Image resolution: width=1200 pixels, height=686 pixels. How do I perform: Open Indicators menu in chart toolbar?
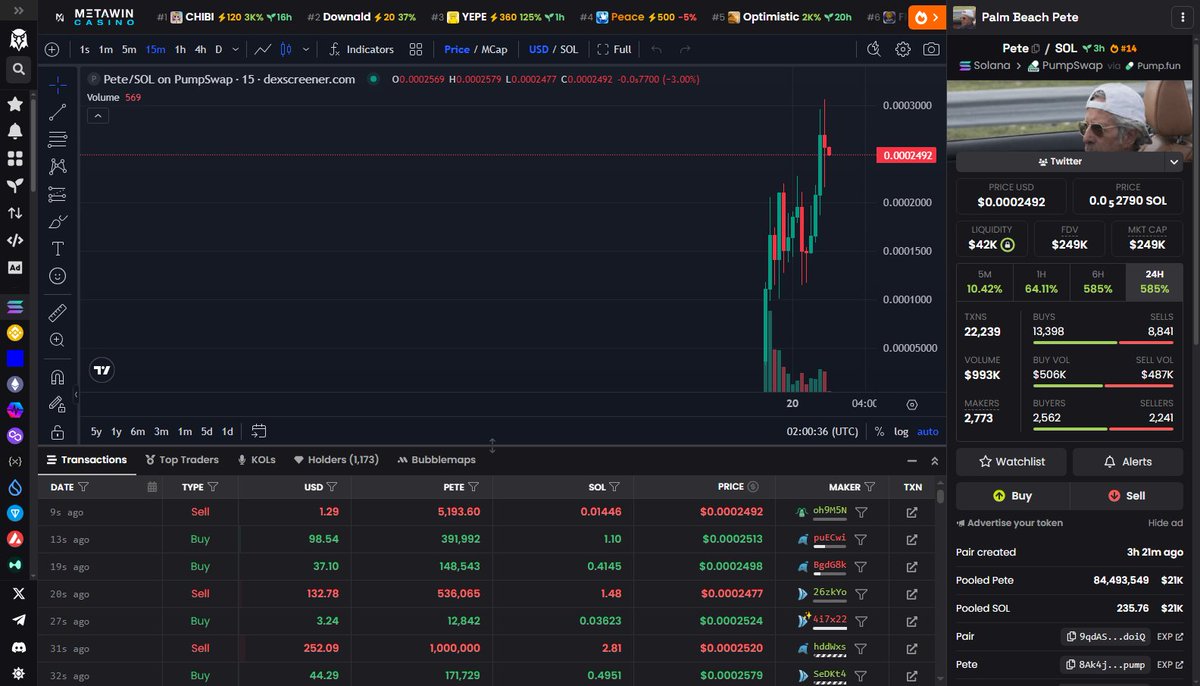361,49
